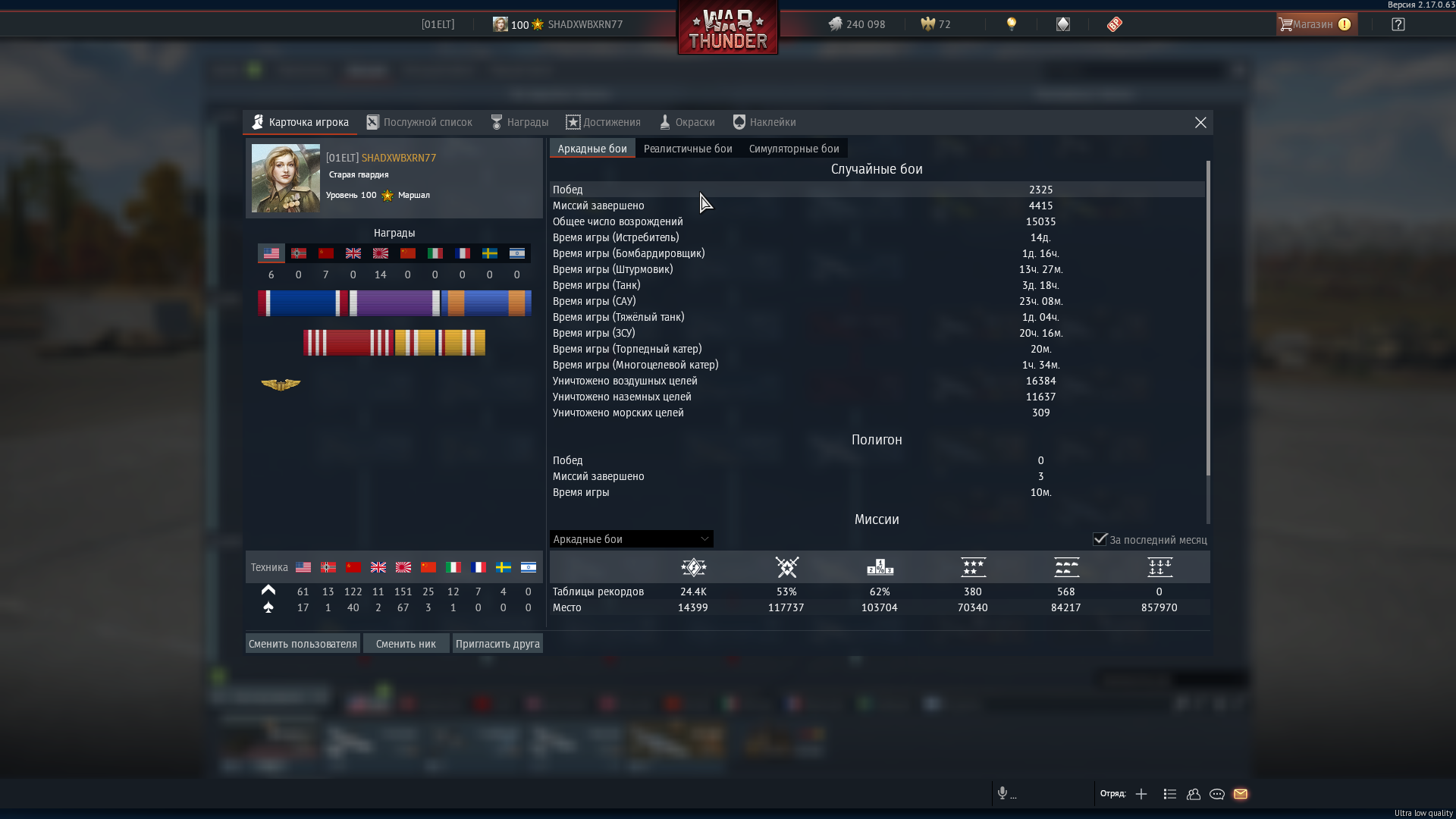Screen dimensions: 1456x819
Task: Open the Награды tab
Action: [x=519, y=122]
